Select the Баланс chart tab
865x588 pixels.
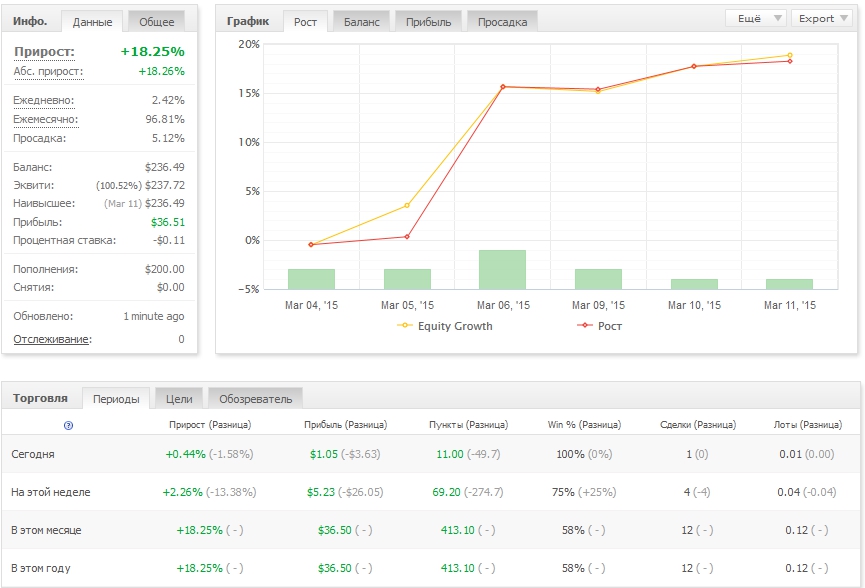(x=361, y=22)
